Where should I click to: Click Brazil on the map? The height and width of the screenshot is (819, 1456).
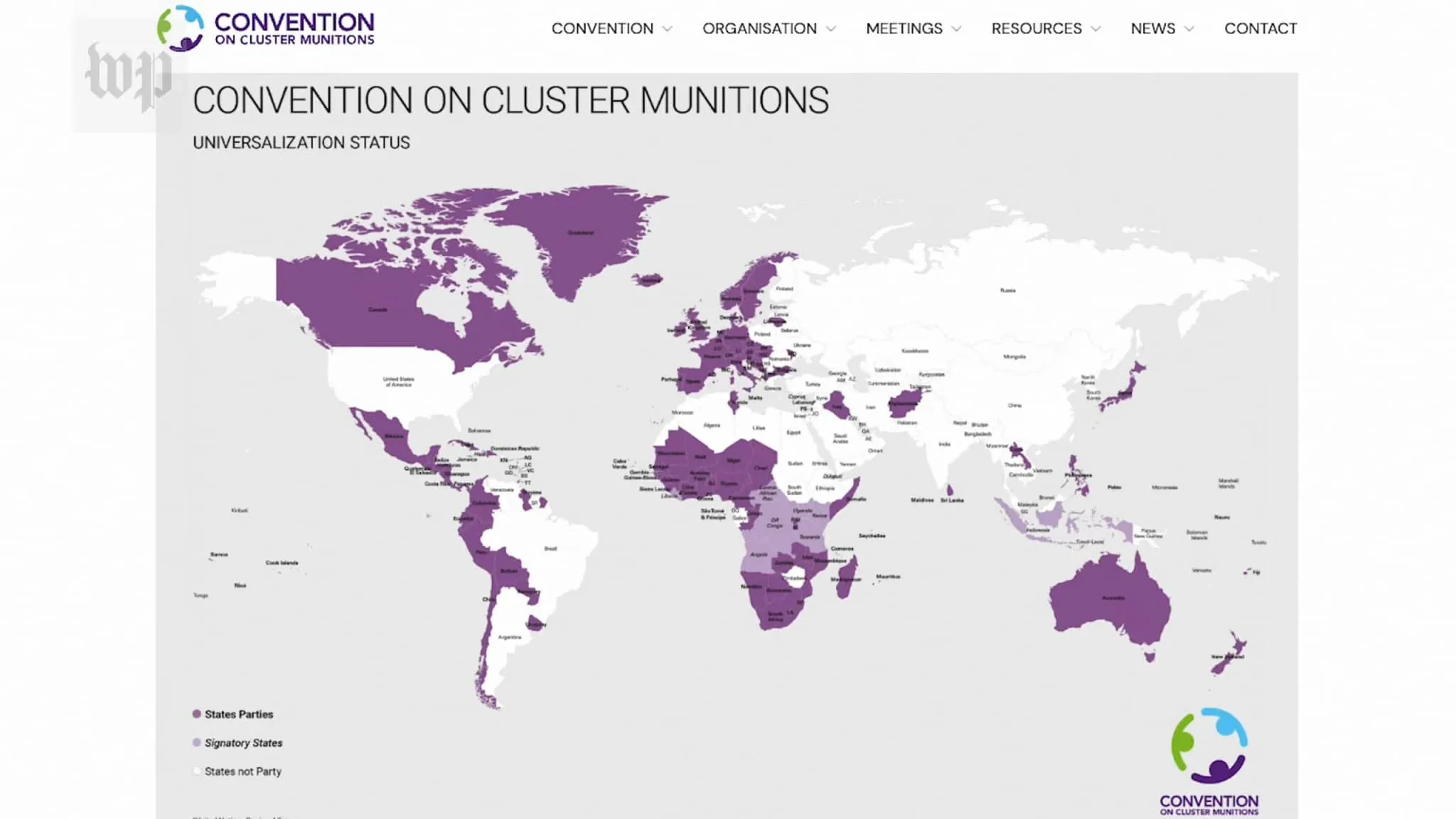click(x=550, y=548)
